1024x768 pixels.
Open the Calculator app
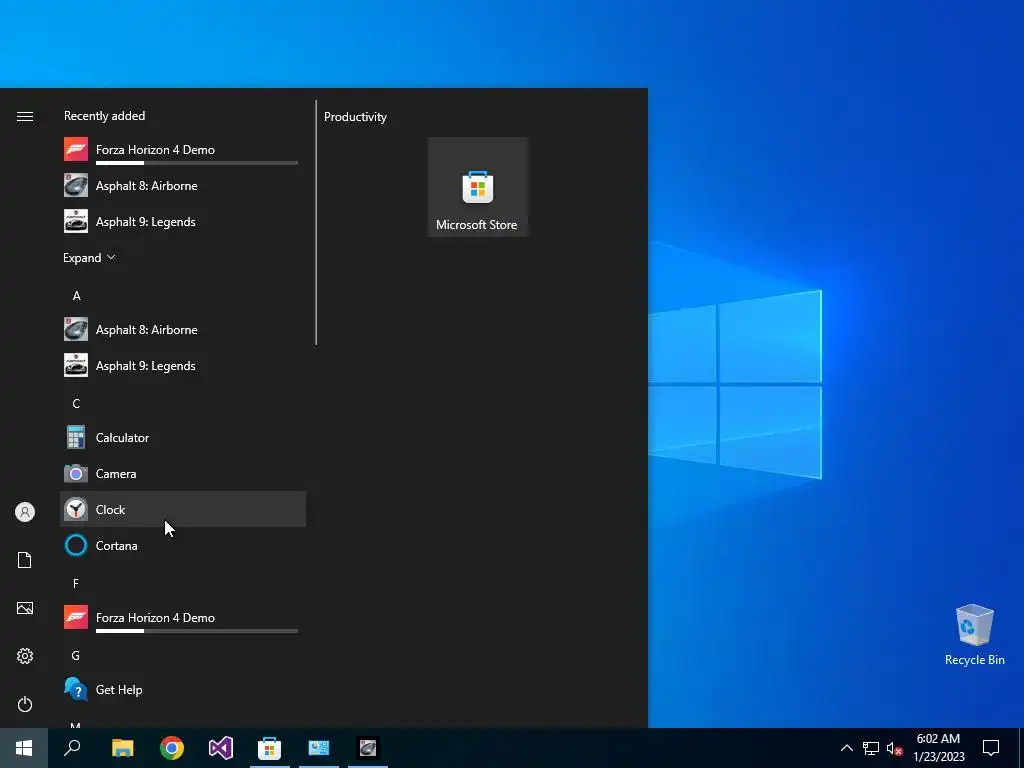click(183, 438)
